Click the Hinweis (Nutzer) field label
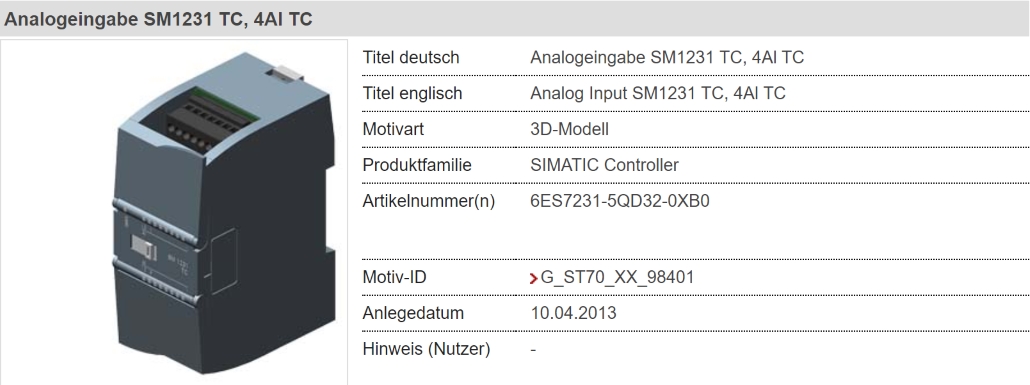The width and height of the screenshot is (1030, 385). click(x=426, y=350)
